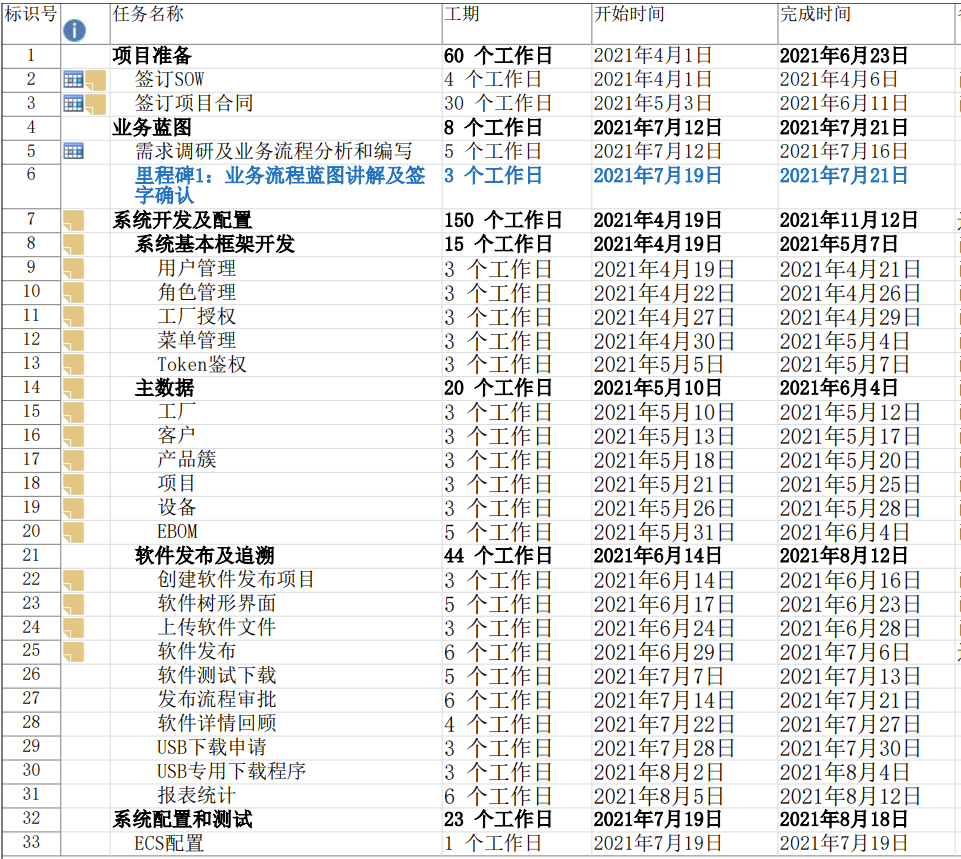Click the blue info indicator column header icon
The image size is (961, 859).
(74, 30)
